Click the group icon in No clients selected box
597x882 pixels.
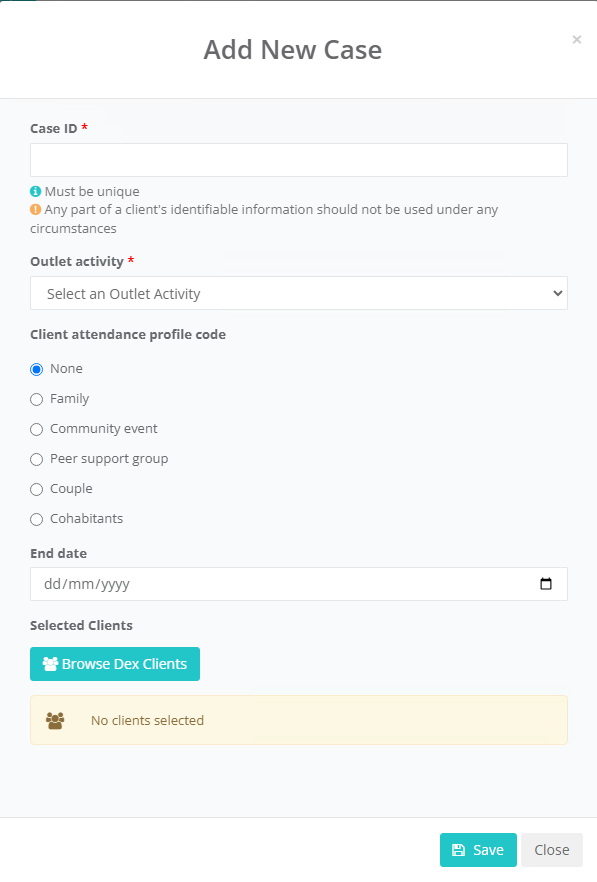tap(55, 721)
